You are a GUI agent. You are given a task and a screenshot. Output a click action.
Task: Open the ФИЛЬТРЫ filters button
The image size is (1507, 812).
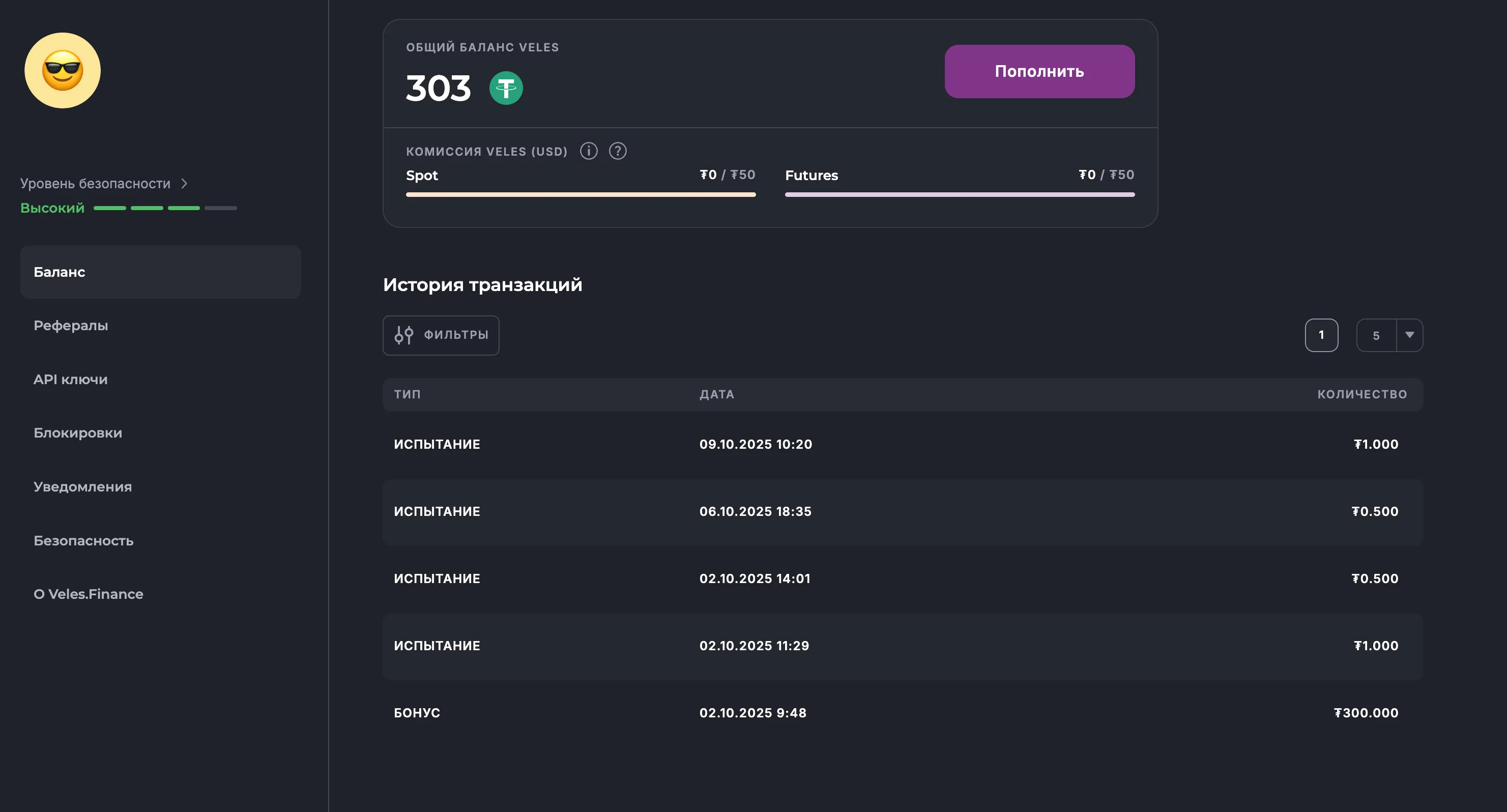(x=441, y=335)
